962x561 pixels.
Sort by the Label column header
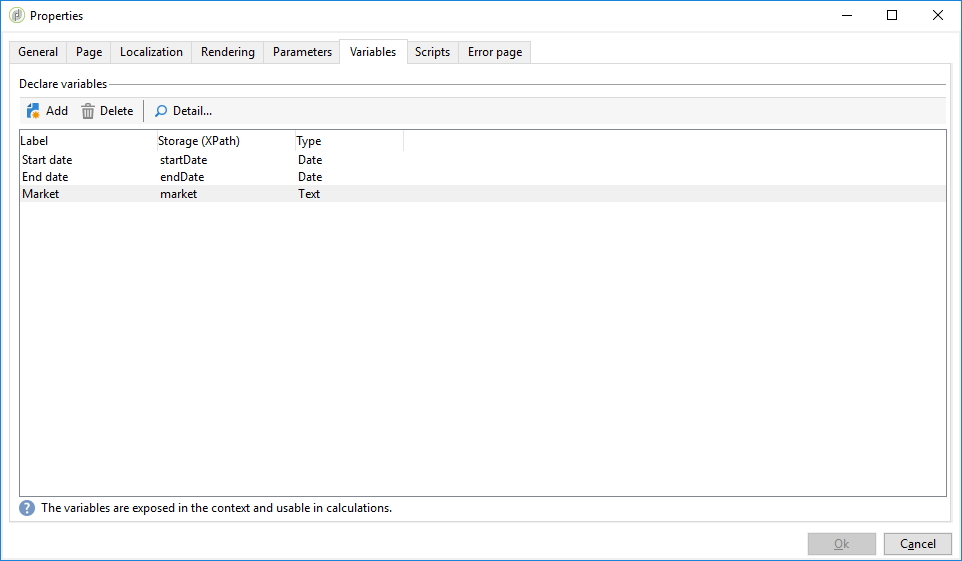pyautogui.click(x=87, y=141)
